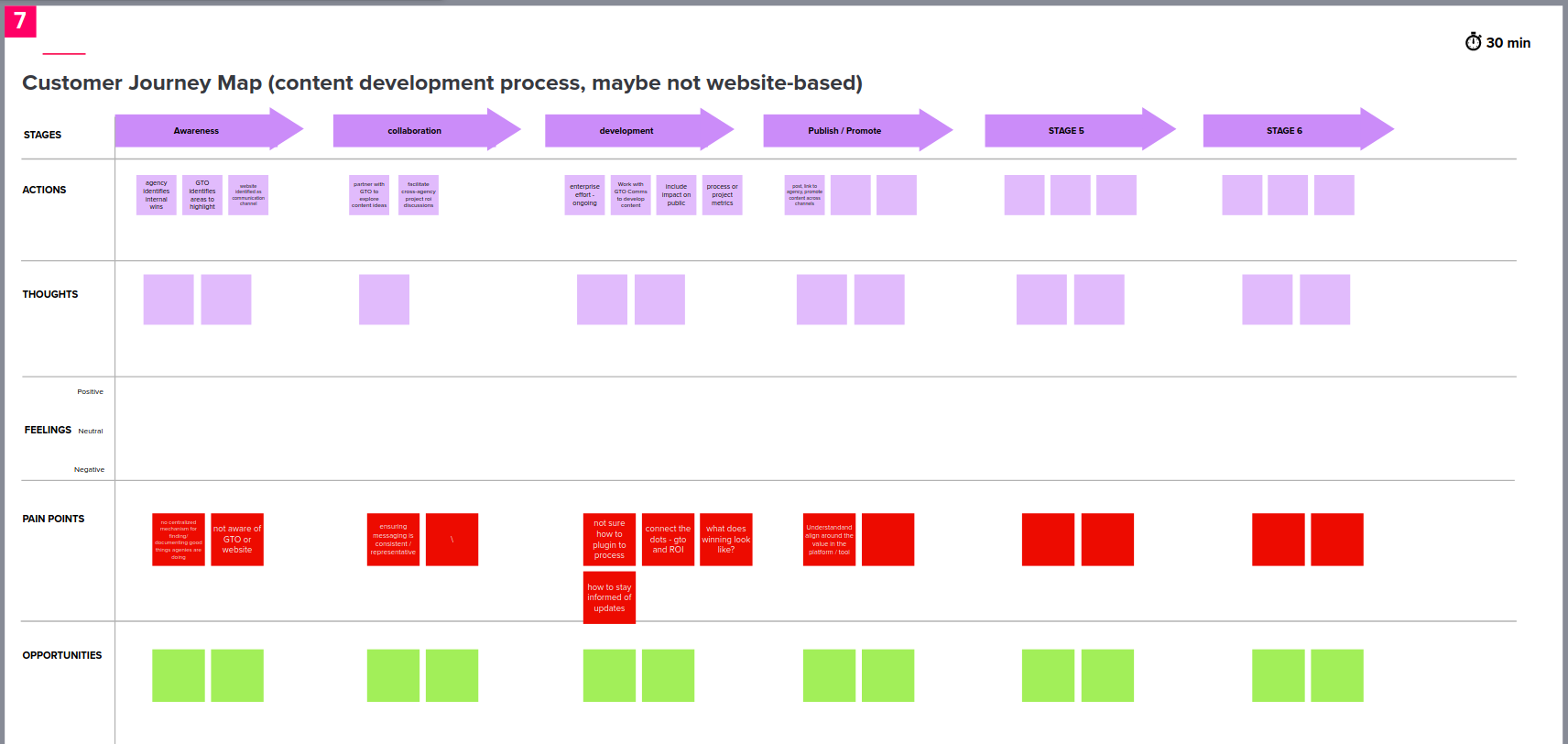Click 'what does winning look like?' sticky
Image resolution: width=1568 pixels, height=744 pixels.
coord(726,540)
